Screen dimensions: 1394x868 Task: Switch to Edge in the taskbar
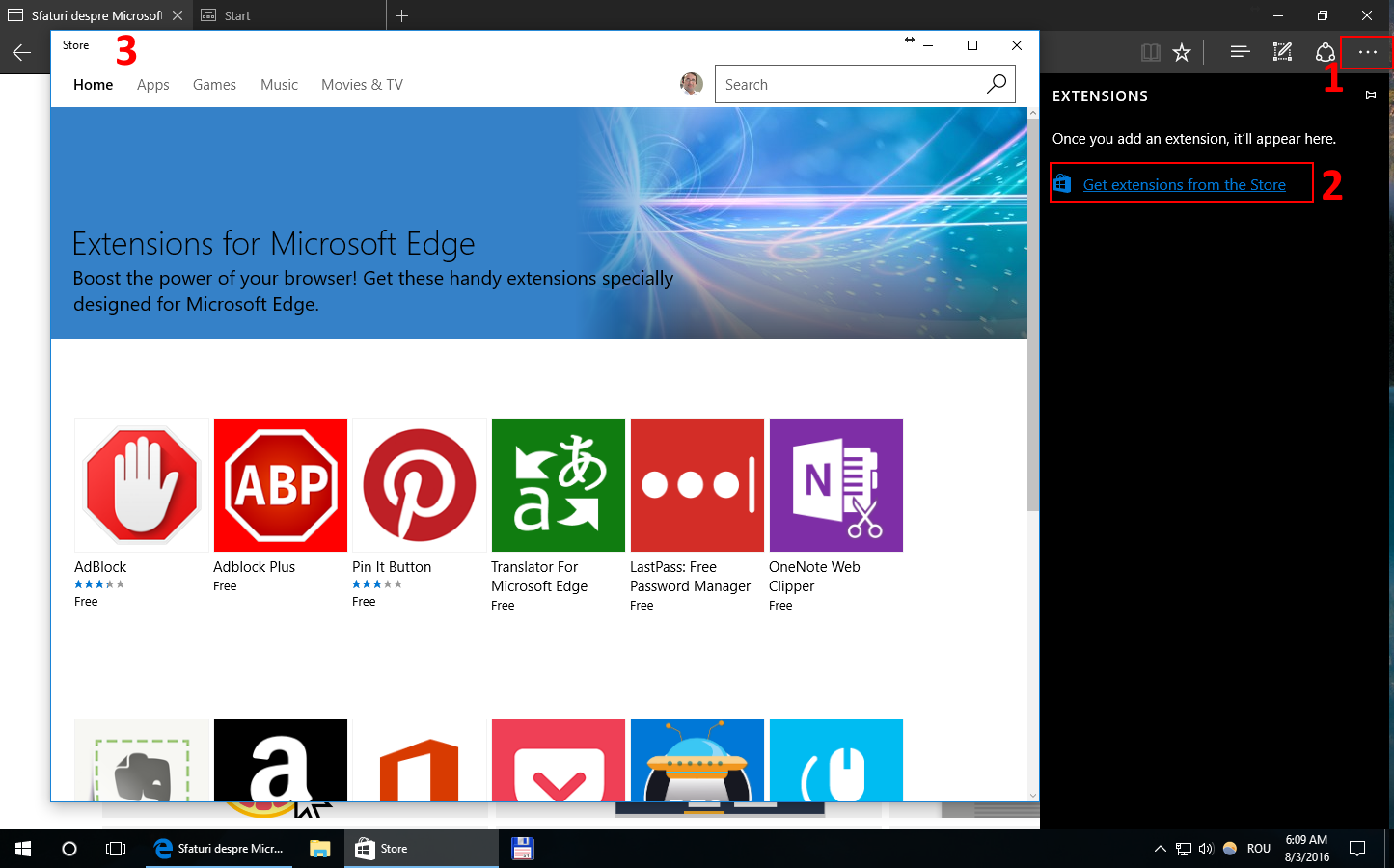(x=219, y=849)
